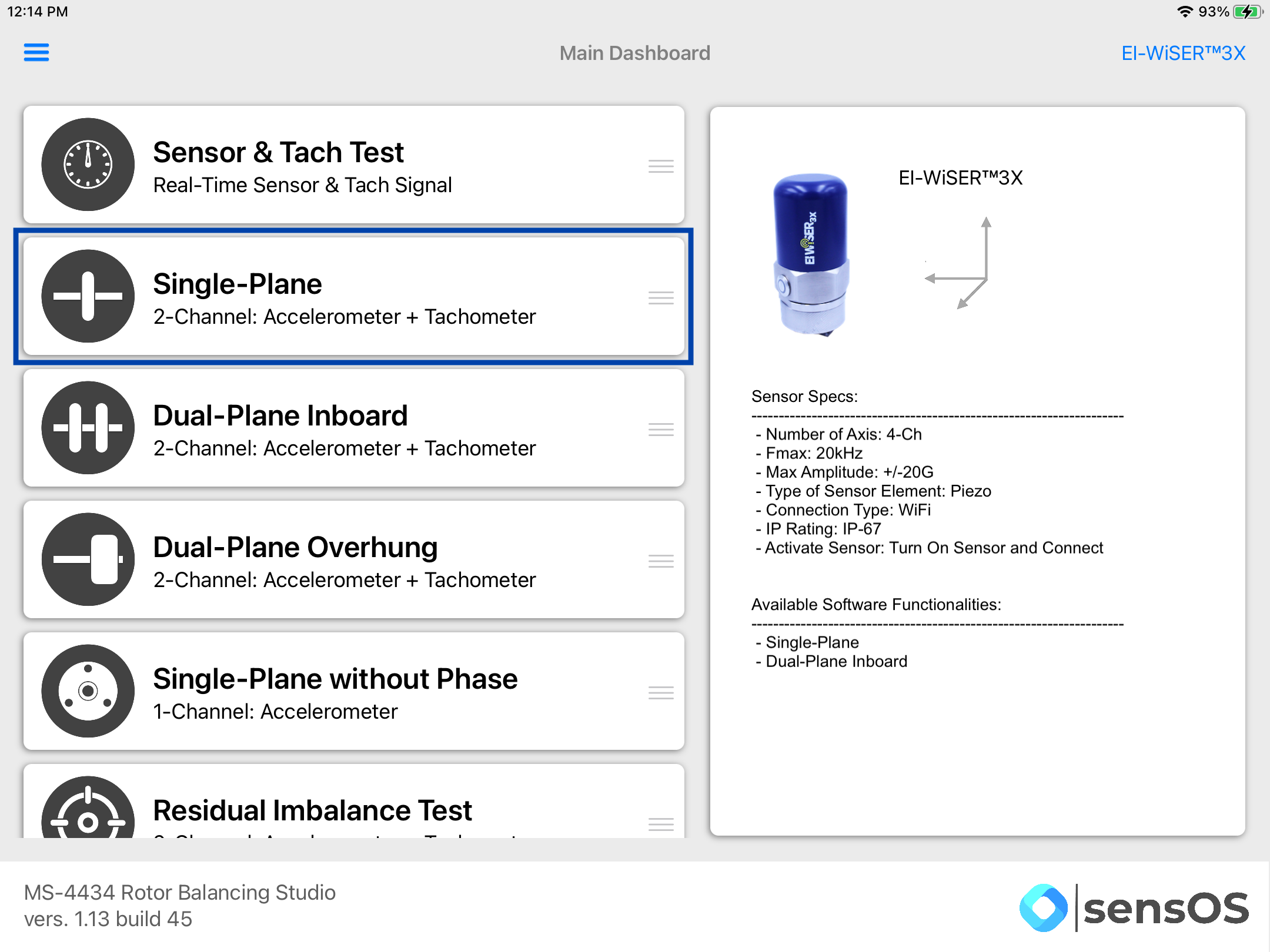Click the Dual-Plane Inboard rotor icon
1270x952 pixels.
88,428
